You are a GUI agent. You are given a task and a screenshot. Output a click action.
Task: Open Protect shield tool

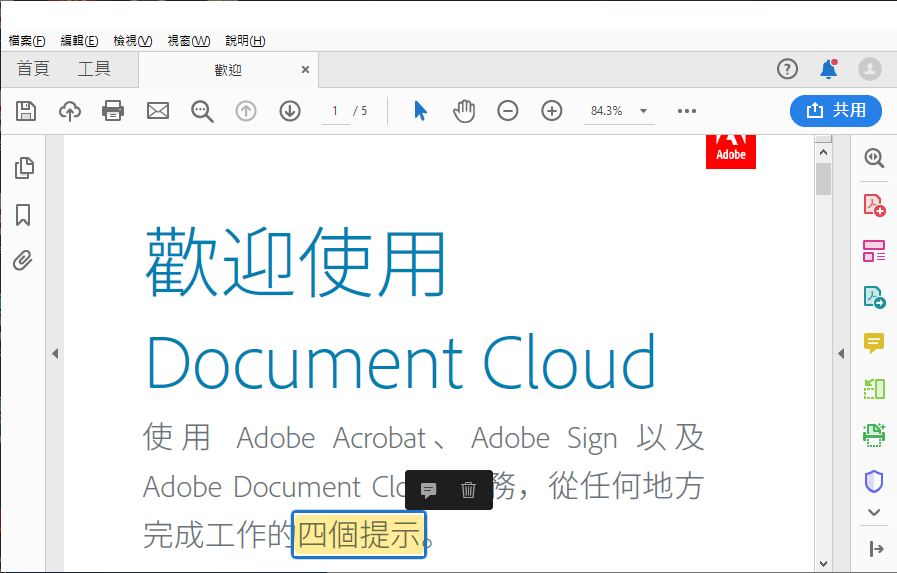point(874,482)
